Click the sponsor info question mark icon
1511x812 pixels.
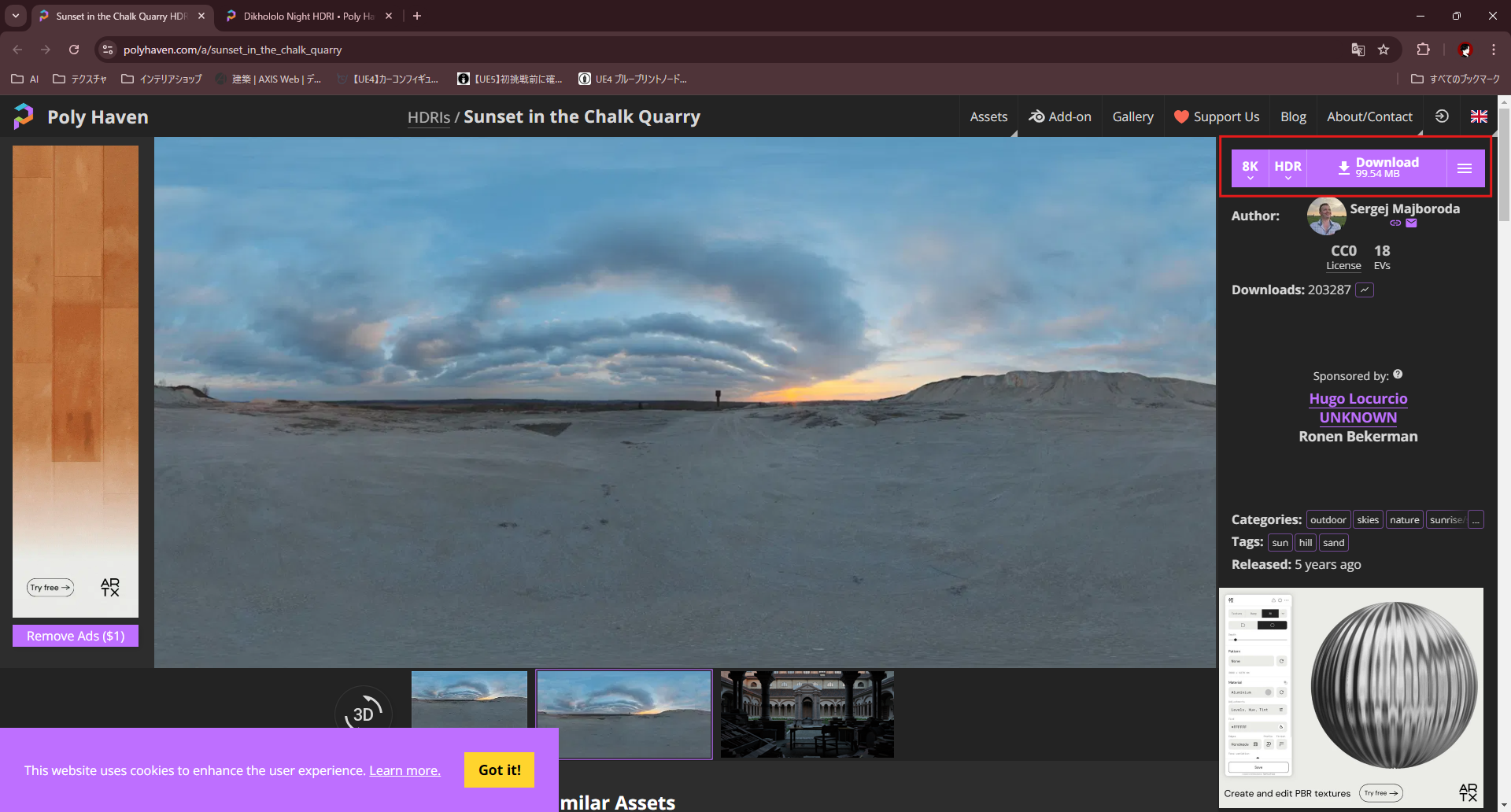[1398, 375]
